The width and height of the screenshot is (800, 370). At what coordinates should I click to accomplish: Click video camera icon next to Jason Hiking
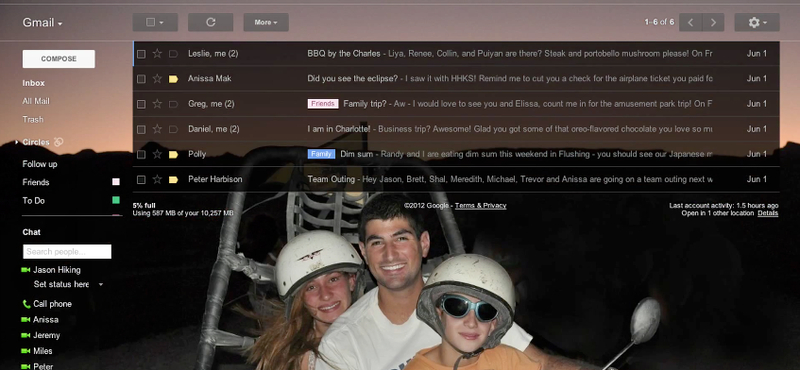[26, 270]
